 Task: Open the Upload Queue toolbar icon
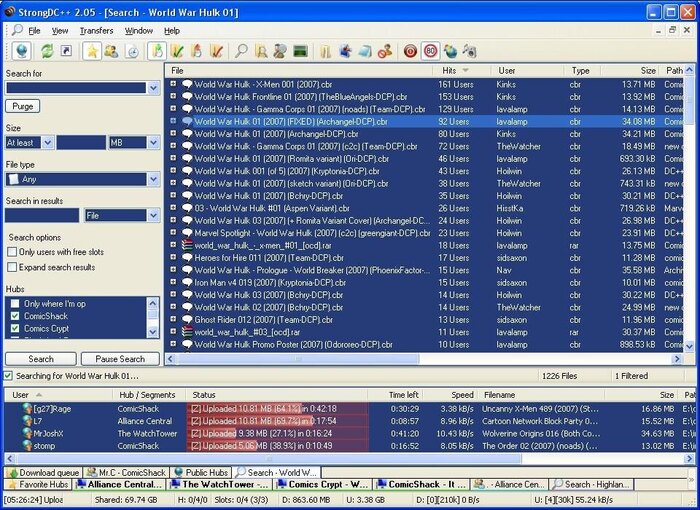196,51
